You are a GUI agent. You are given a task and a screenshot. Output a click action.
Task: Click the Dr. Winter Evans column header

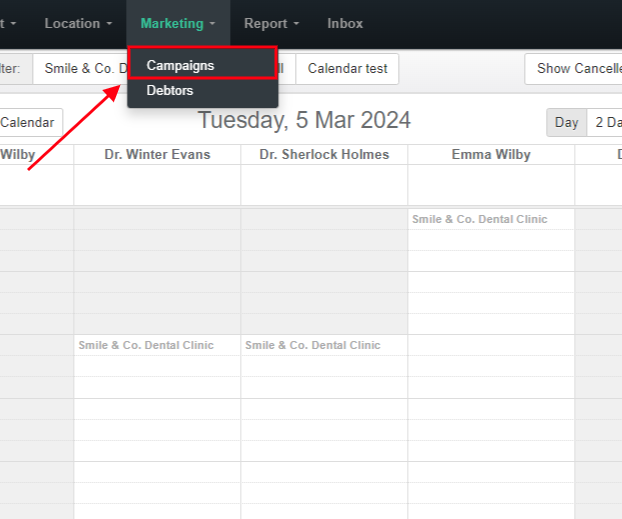point(157,154)
